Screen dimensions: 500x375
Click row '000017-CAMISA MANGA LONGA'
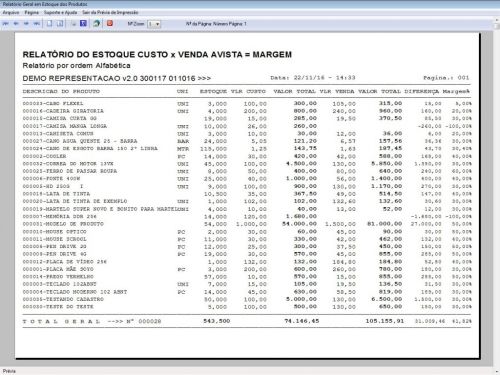click(x=247, y=126)
